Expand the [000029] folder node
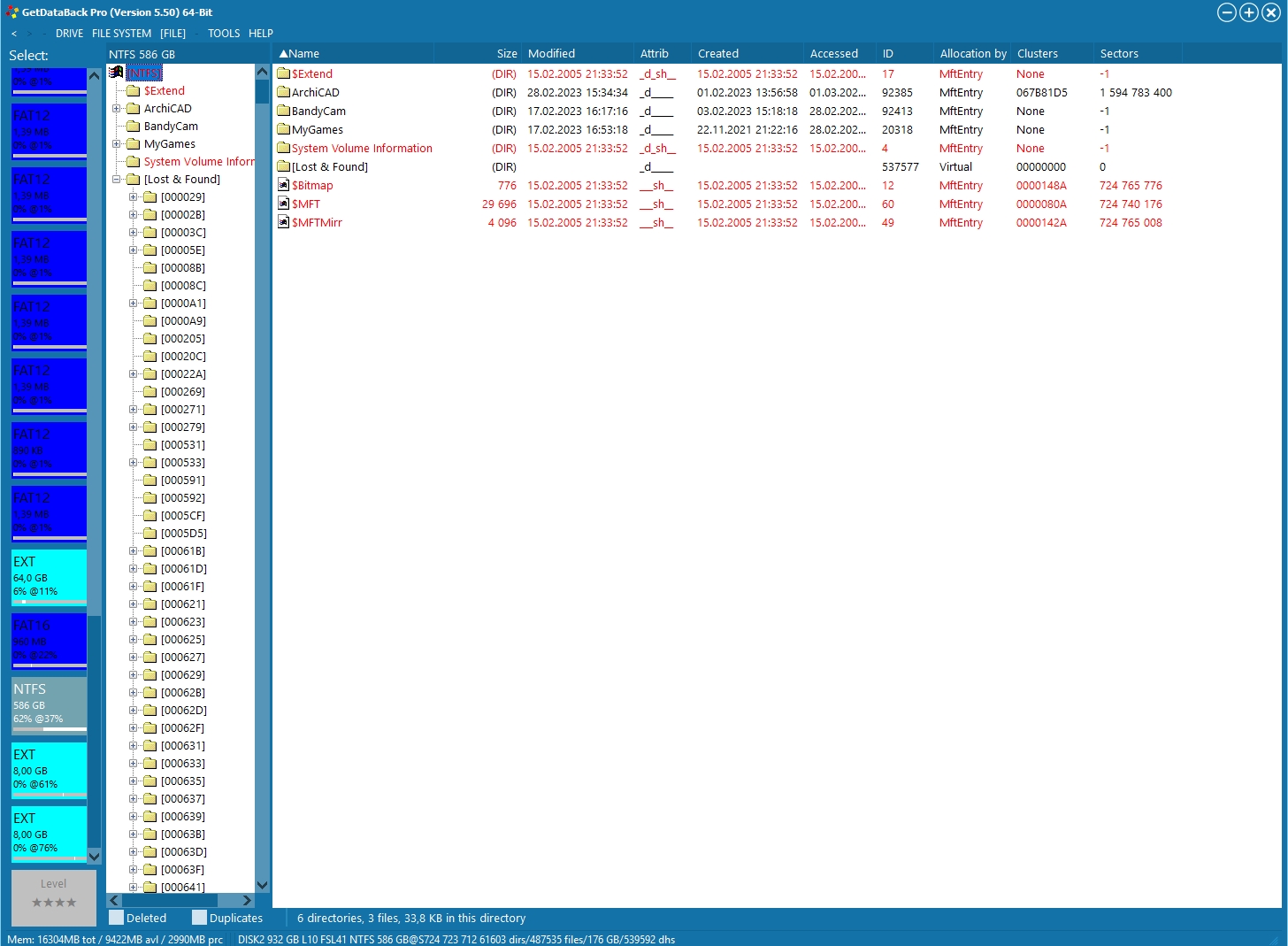The height and width of the screenshot is (946, 1288). pos(133,197)
